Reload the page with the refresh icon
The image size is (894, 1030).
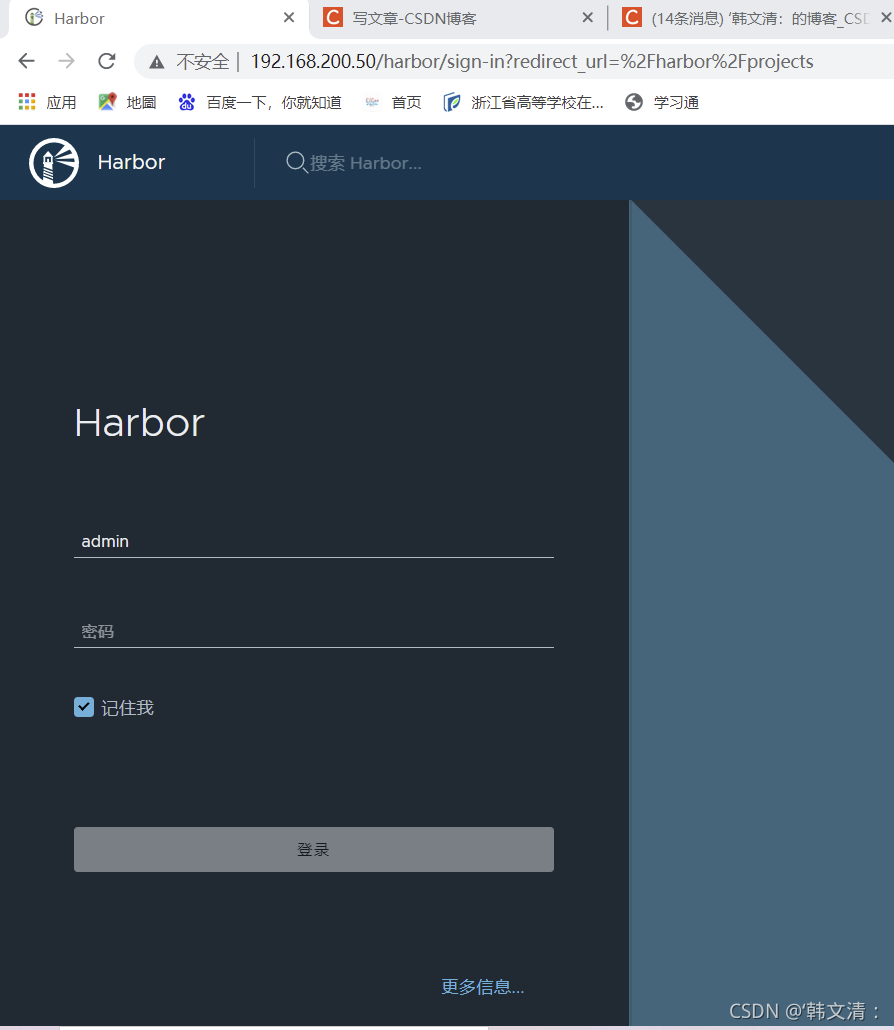[106, 61]
